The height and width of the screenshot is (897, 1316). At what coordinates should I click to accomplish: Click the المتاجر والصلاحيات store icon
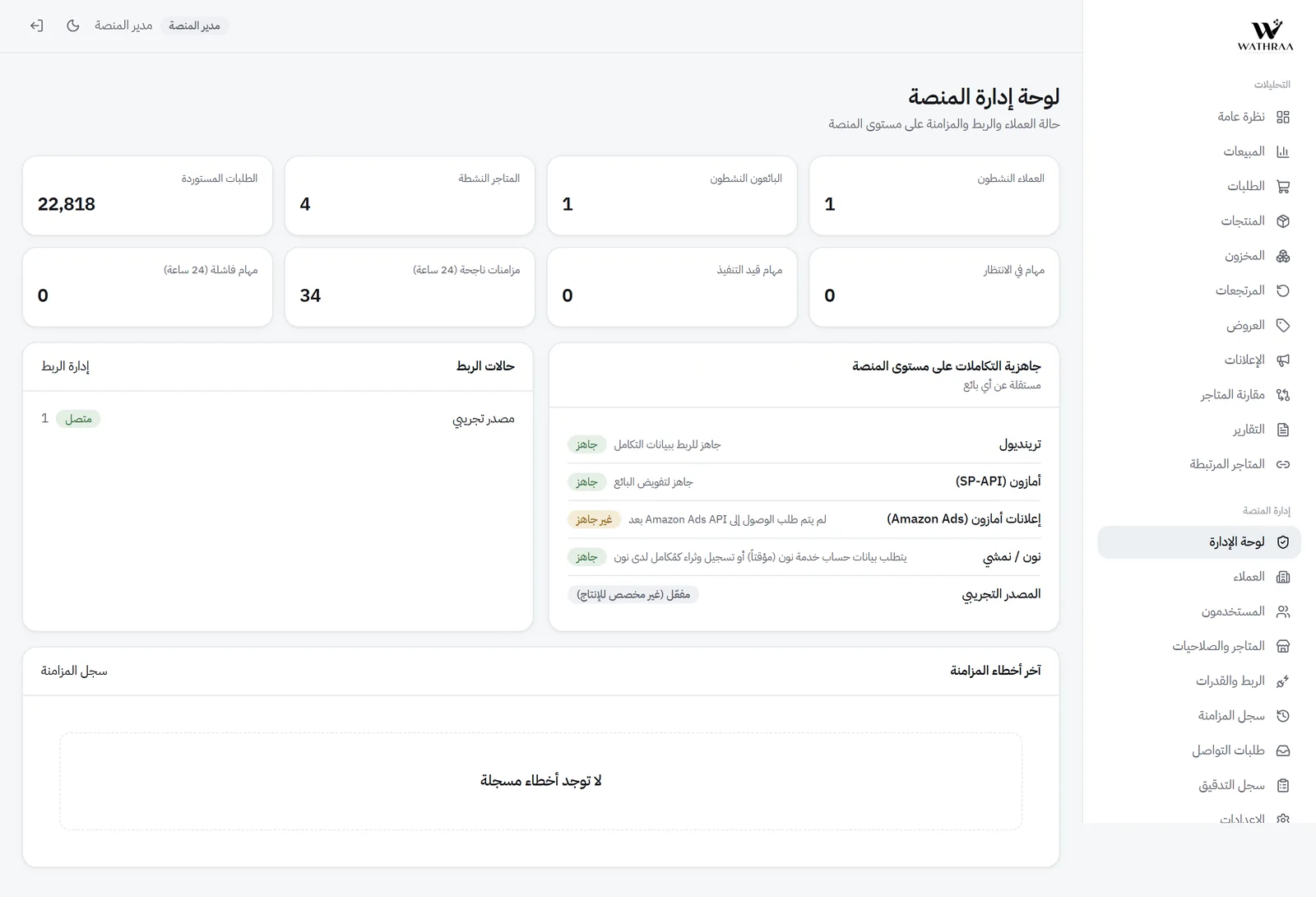coord(1283,646)
